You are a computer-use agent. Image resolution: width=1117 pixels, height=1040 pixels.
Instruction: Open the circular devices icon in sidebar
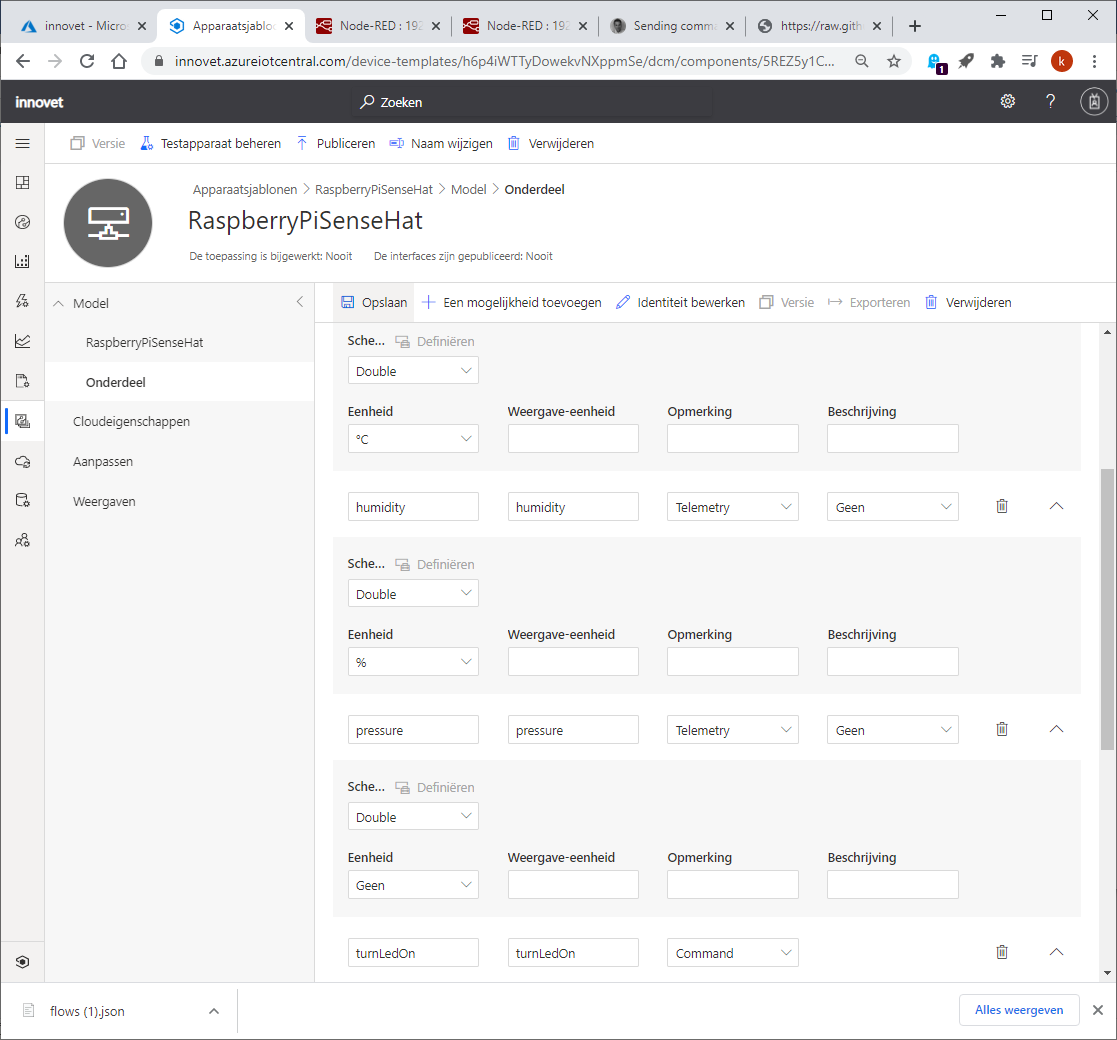click(x=23, y=222)
